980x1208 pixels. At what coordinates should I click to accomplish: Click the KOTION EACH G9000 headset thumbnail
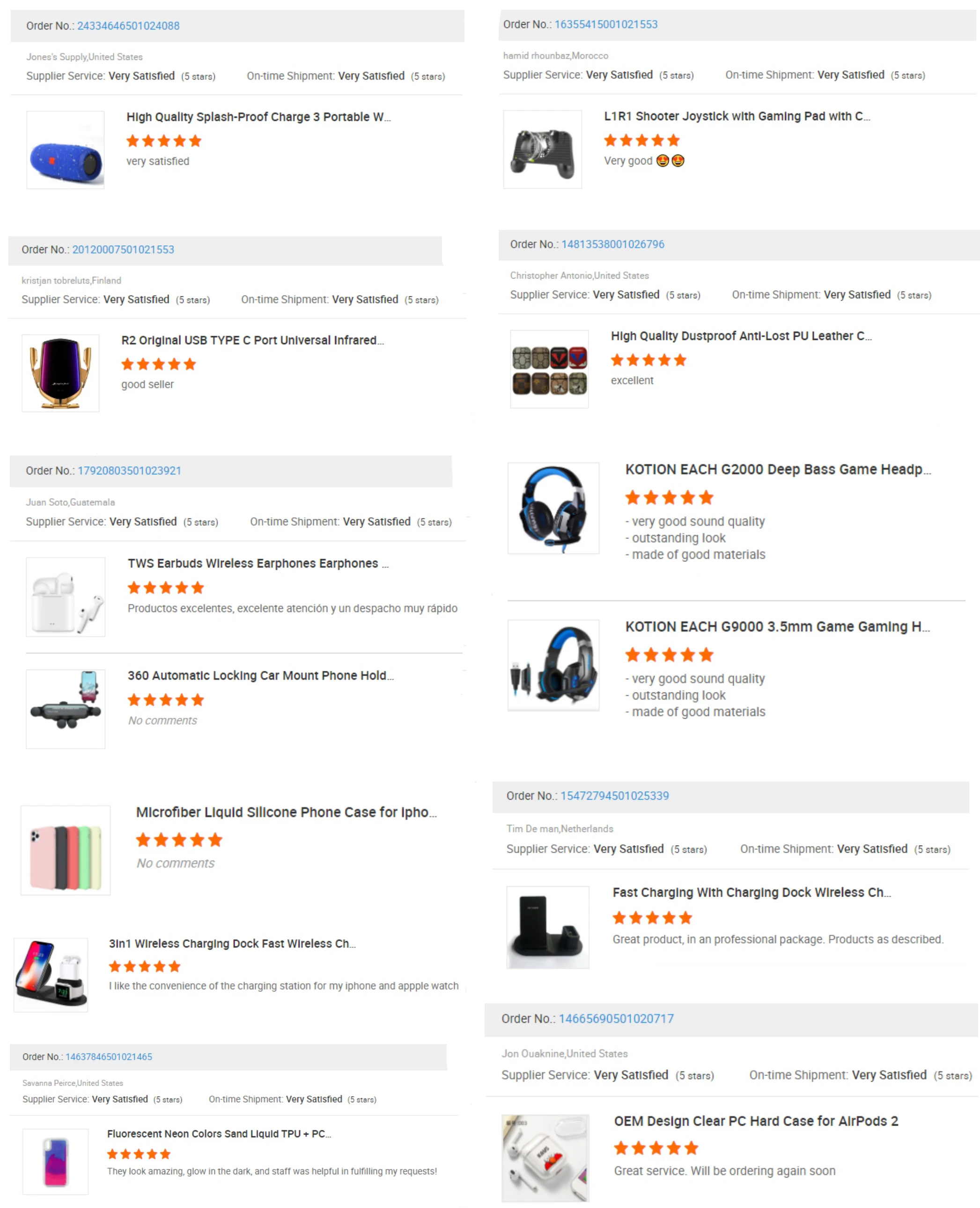tap(553, 665)
